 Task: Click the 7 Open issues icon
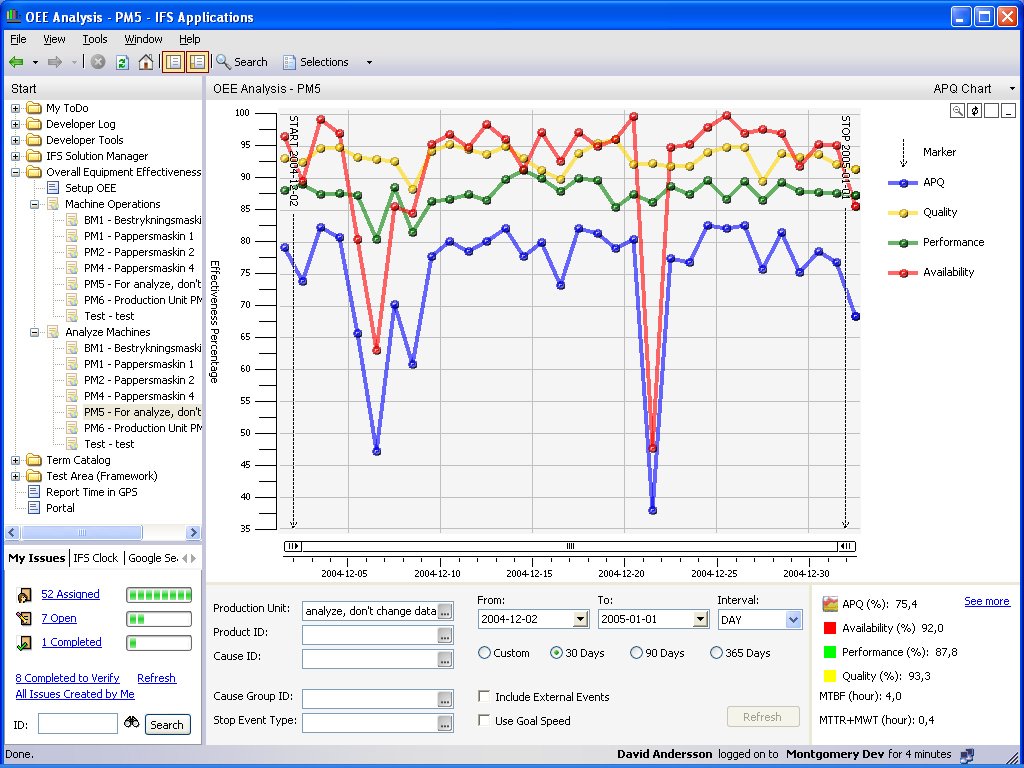pyautogui.click(x=24, y=618)
